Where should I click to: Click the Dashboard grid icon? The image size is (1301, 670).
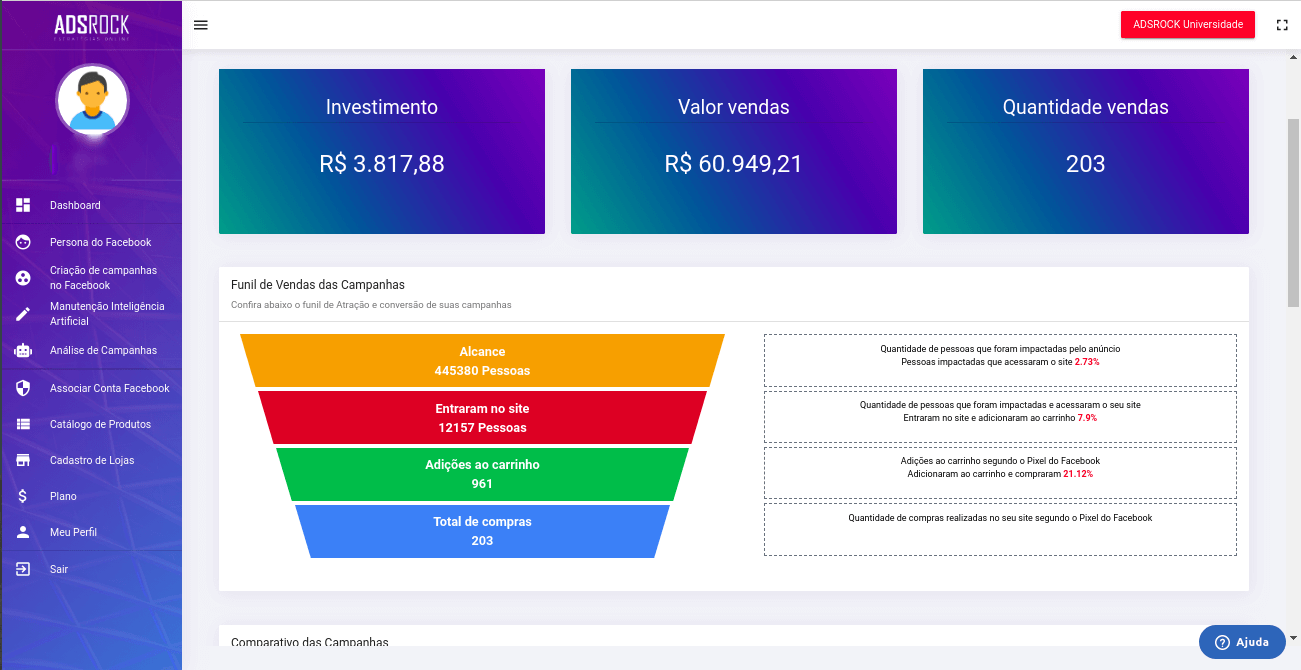point(23,205)
